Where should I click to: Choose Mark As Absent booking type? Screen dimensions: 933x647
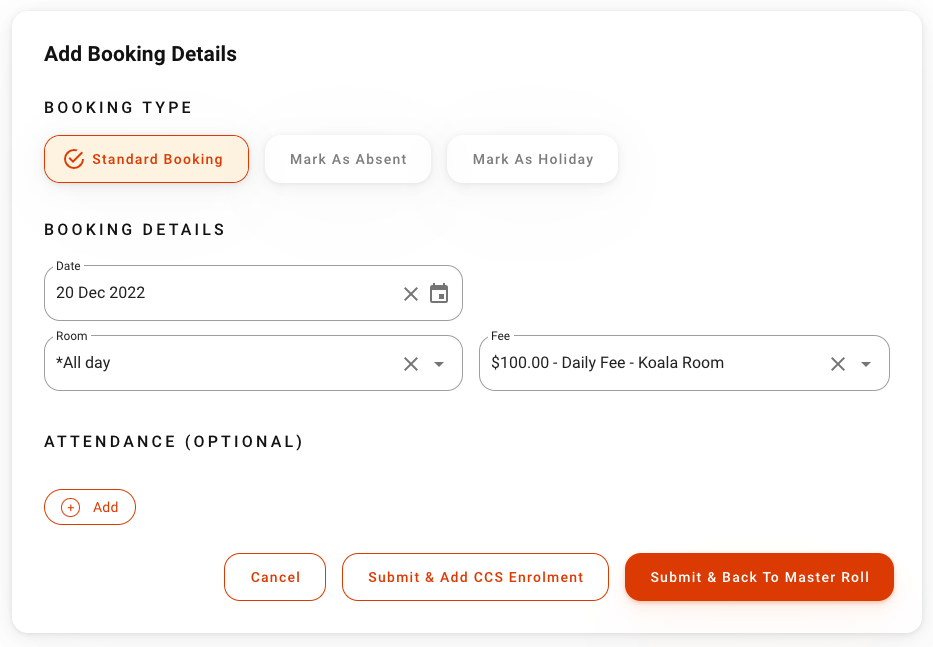(348, 159)
